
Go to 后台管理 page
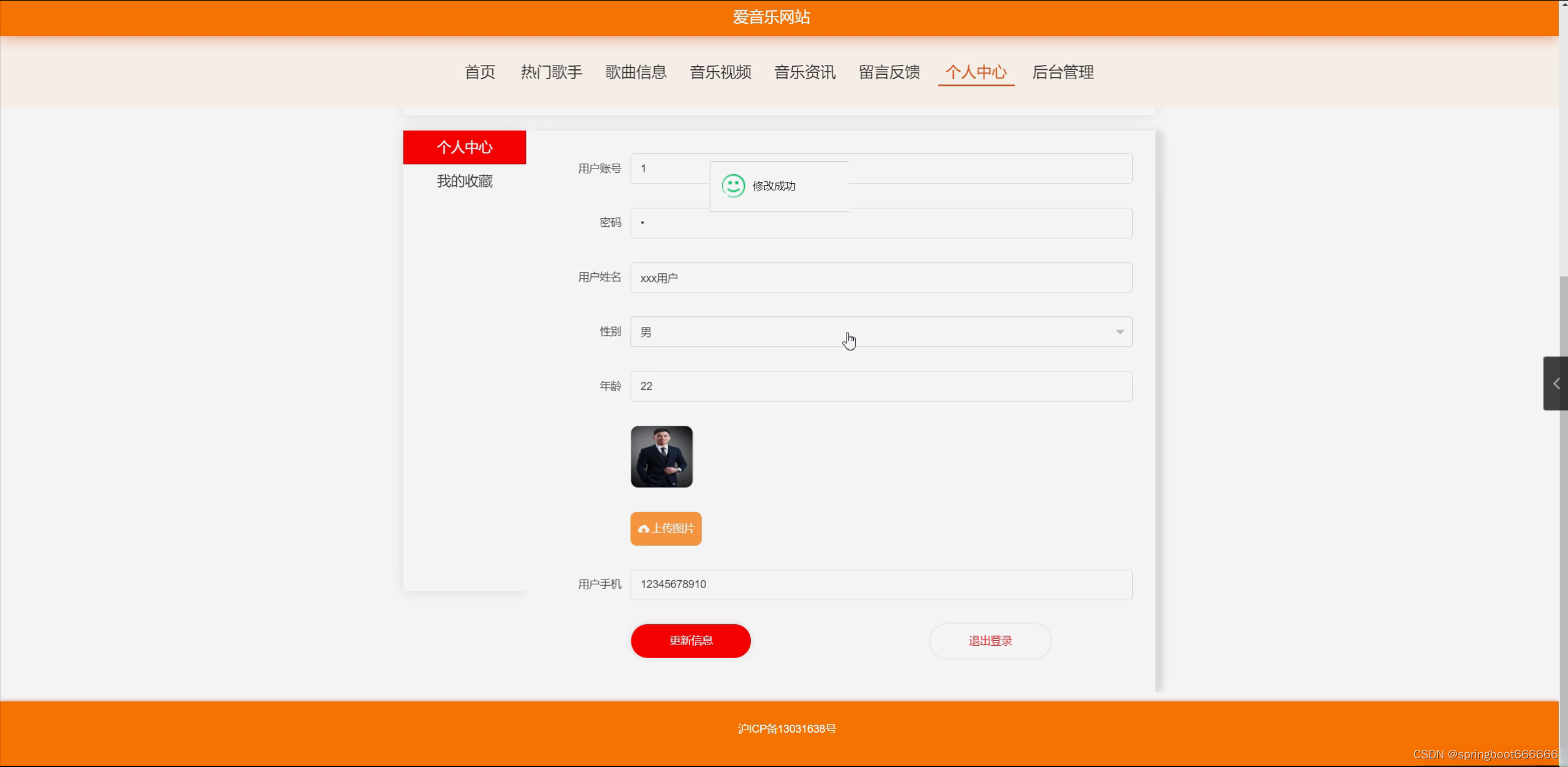point(1062,72)
